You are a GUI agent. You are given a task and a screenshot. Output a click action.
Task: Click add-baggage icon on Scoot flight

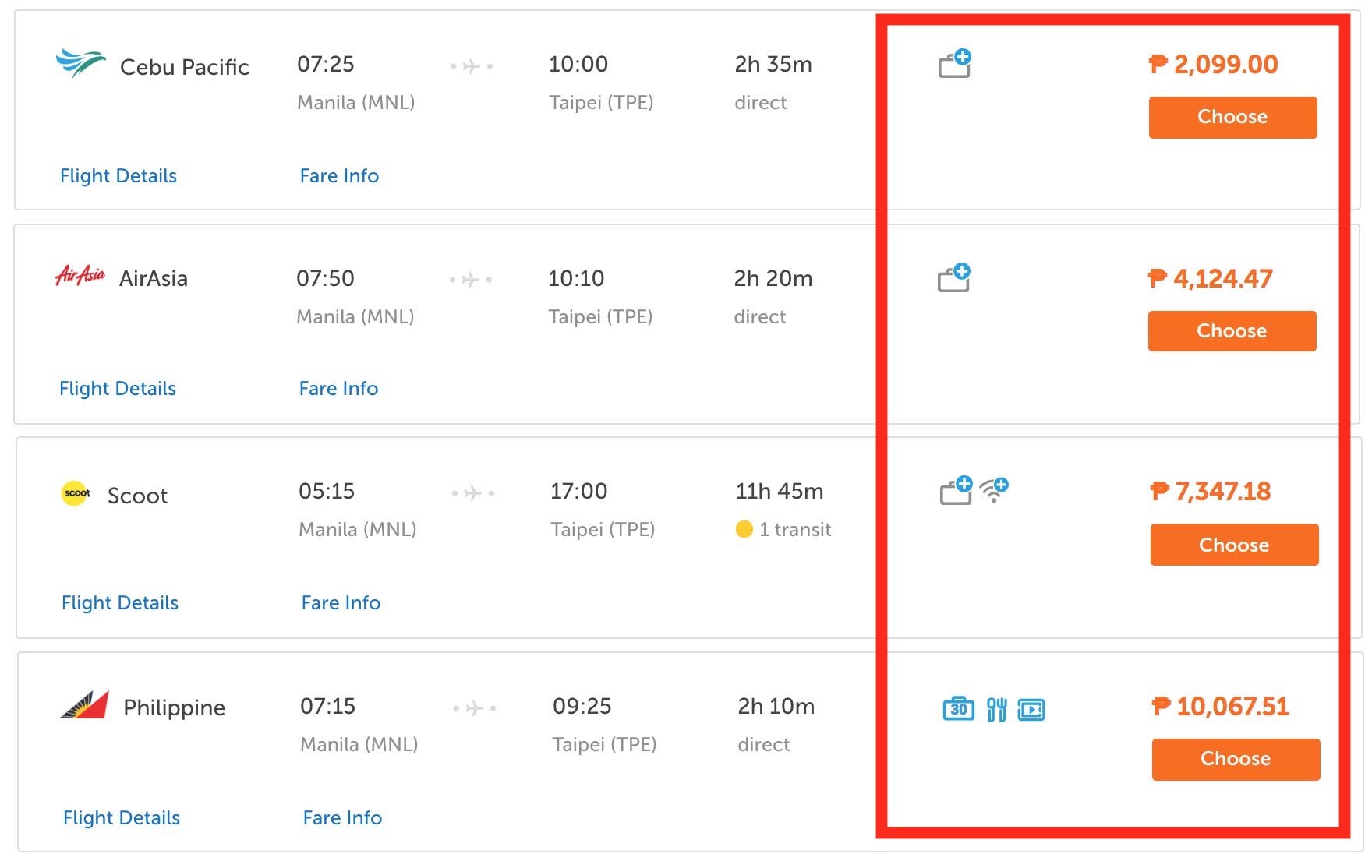[x=957, y=490]
